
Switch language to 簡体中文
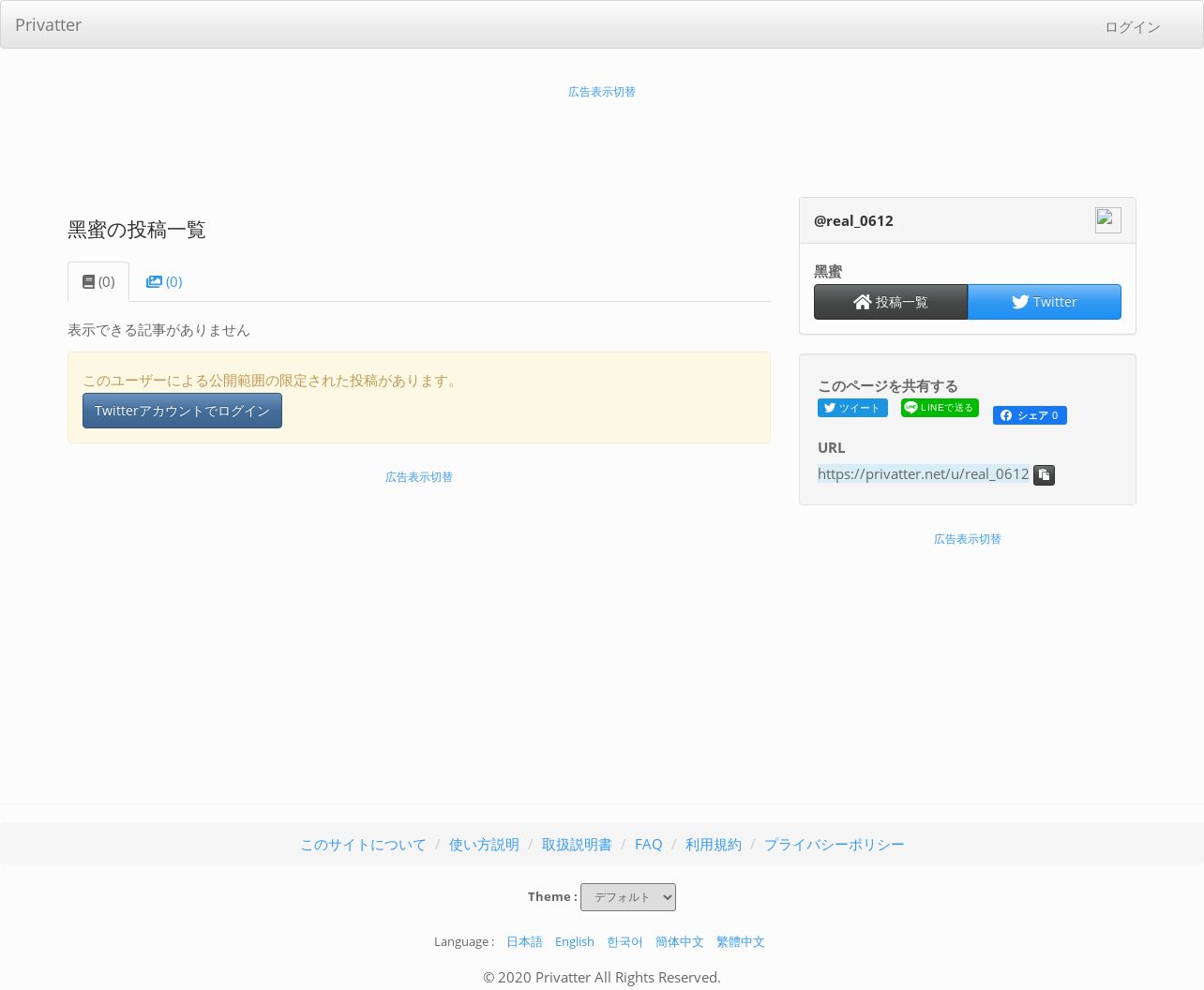coord(679,942)
